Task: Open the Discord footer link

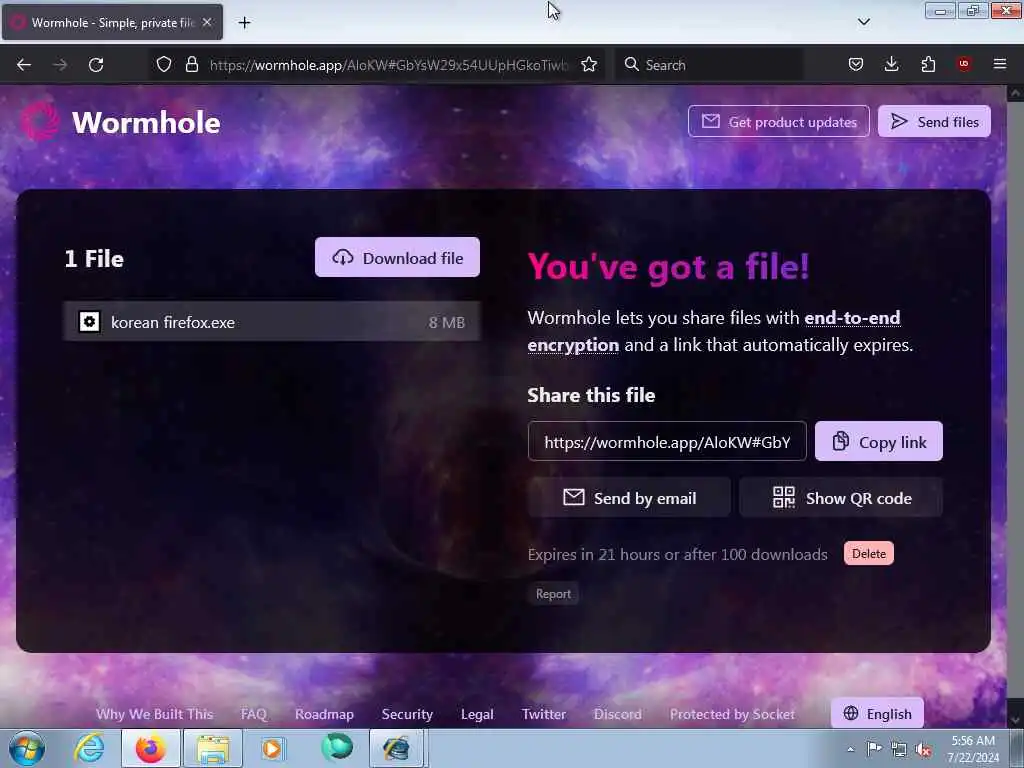Action: pos(617,714)
